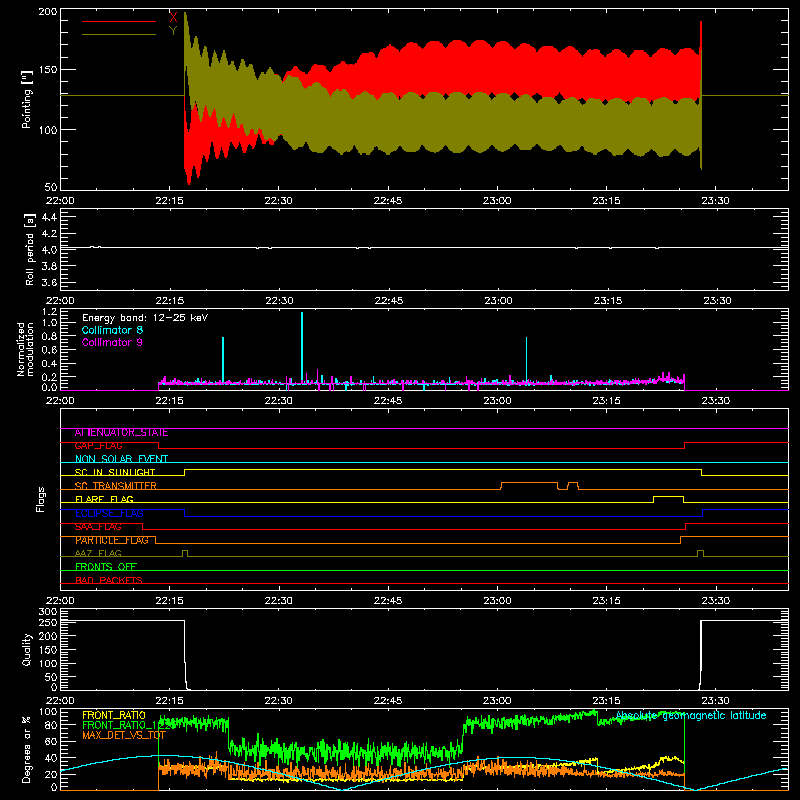Image resolution: width=800 pixels, height=800 pixels.
Task: Click the 'Degrees or %' axis title
Action: [x=27, y=750]
